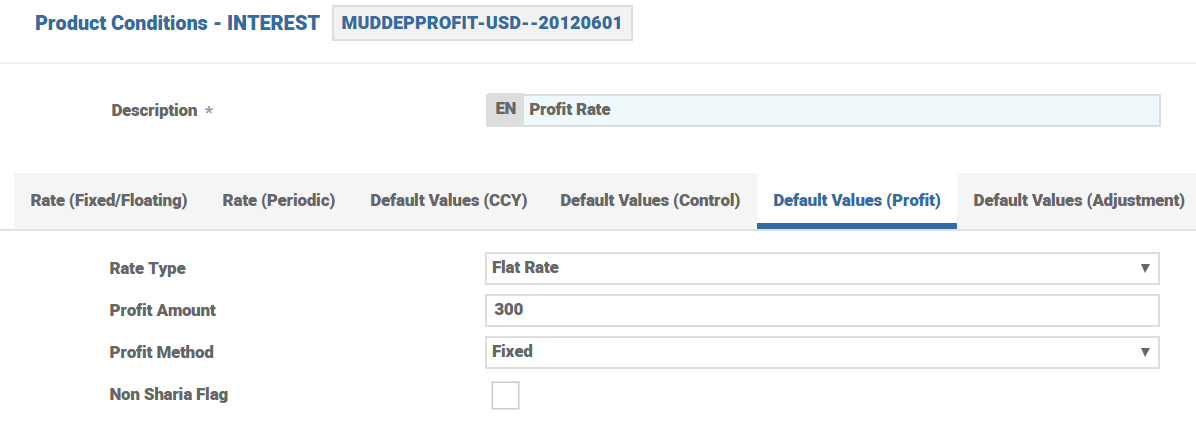This screenshot has height=423, width=1196.
Task: Focus the Description field containing Profit Rate
Action: (x=840, y=110)
